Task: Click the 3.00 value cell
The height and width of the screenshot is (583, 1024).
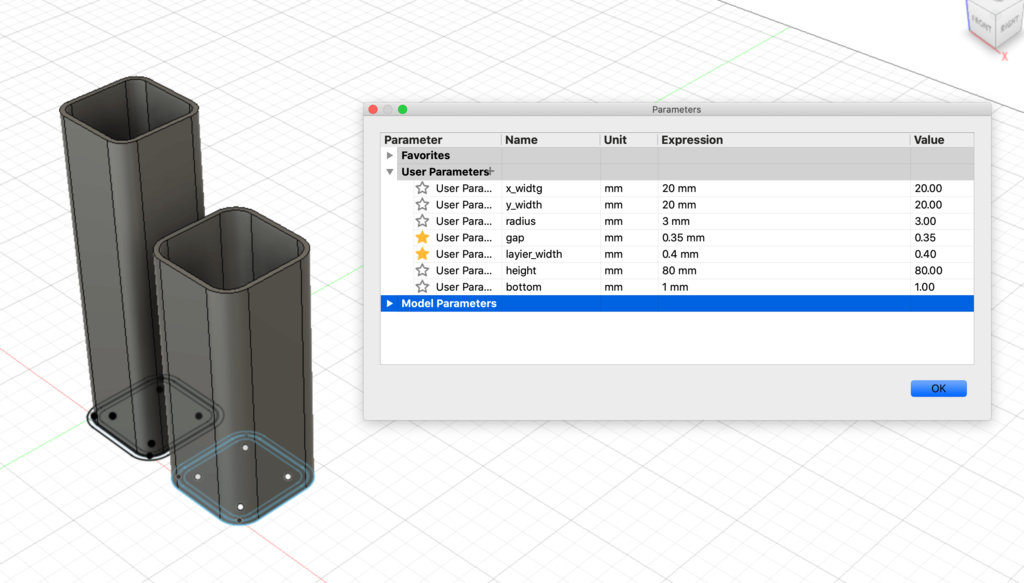Action: (942, 221)
